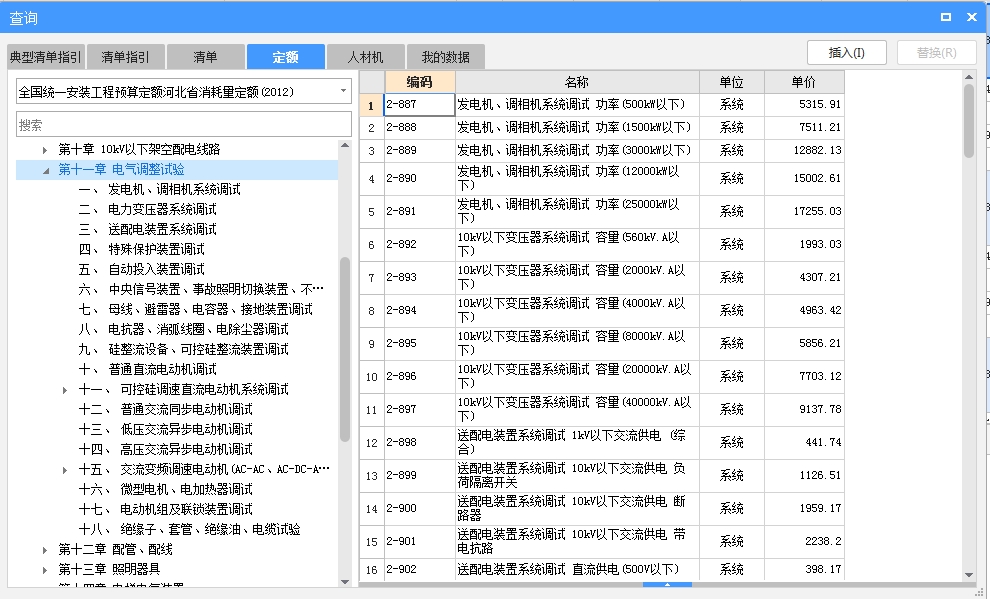The width and height of the screenshot is (990, 599).
Task: Open the 人材机 tab
Action: (365, 57)
